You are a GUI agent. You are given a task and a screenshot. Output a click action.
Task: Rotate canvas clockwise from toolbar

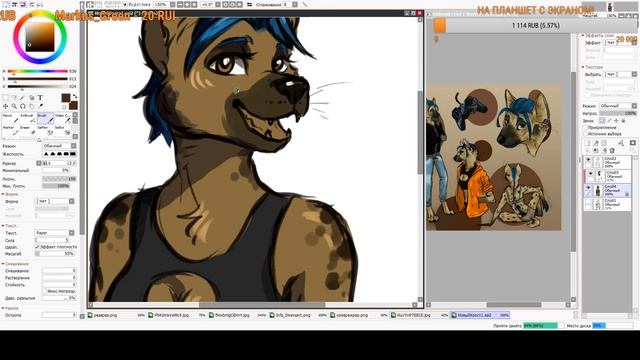tap(233, 4)
